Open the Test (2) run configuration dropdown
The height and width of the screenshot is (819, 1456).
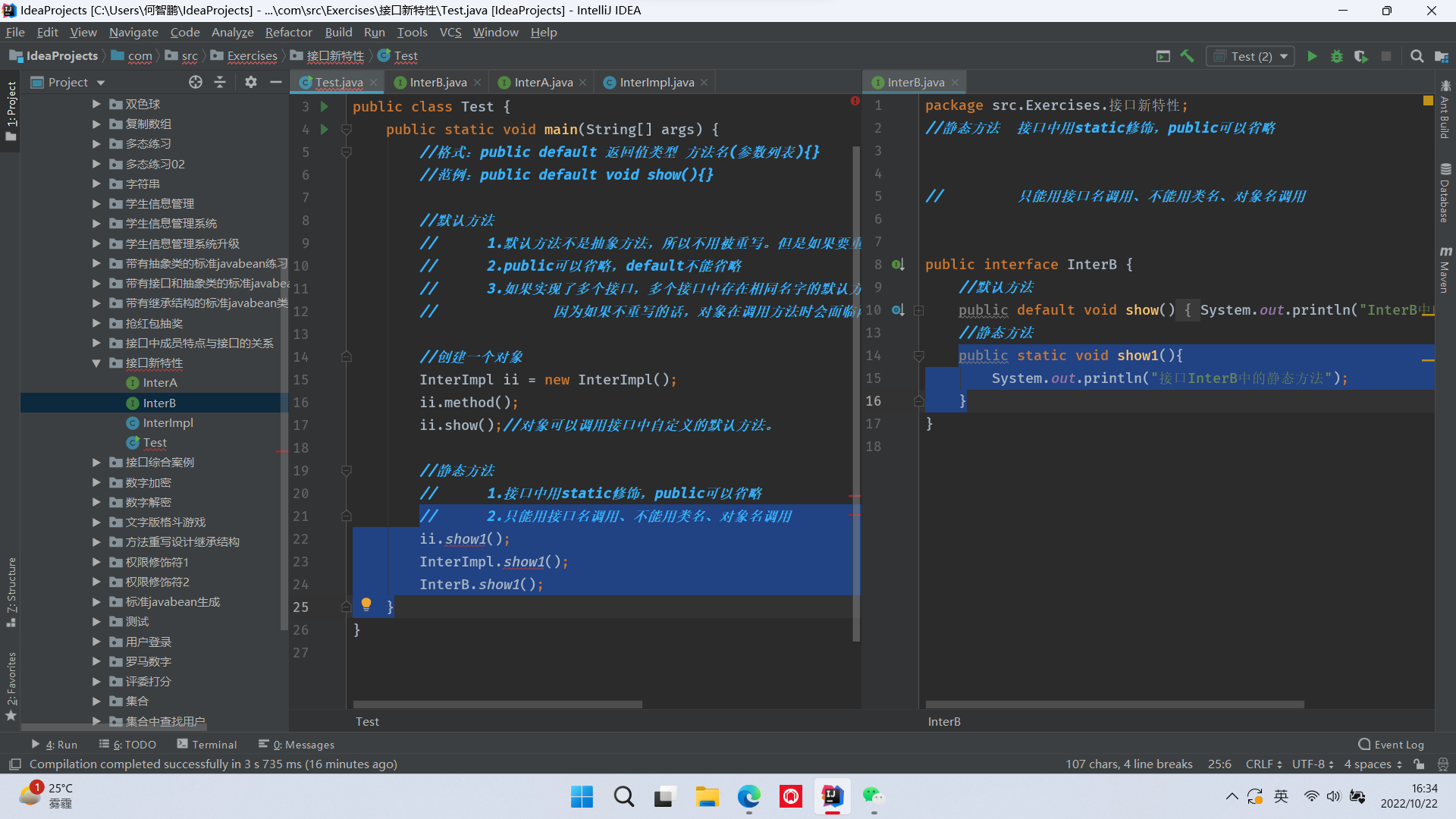tap(1251, 56)
